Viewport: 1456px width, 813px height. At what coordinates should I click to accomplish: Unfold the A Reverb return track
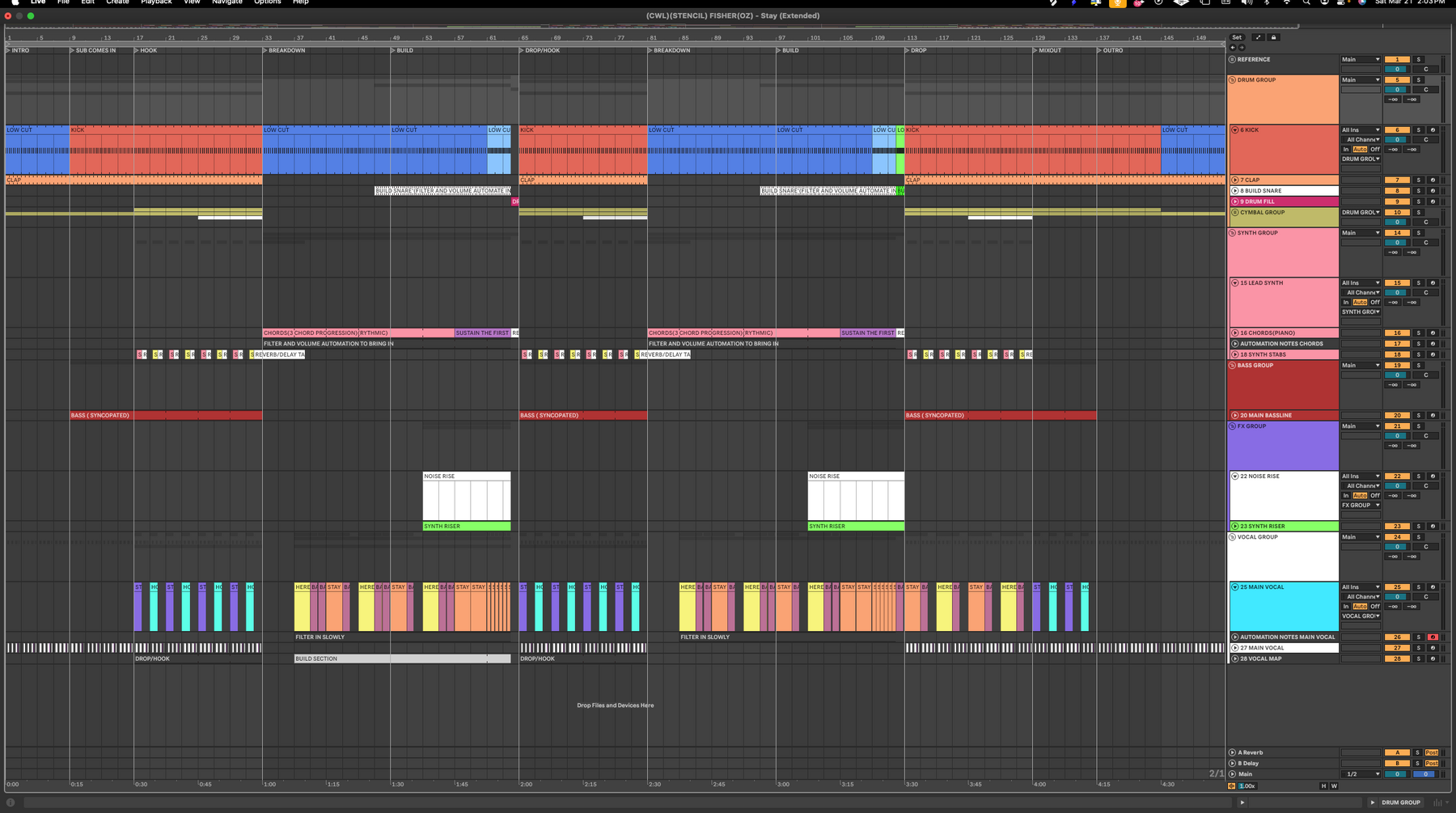(1232, 752)
